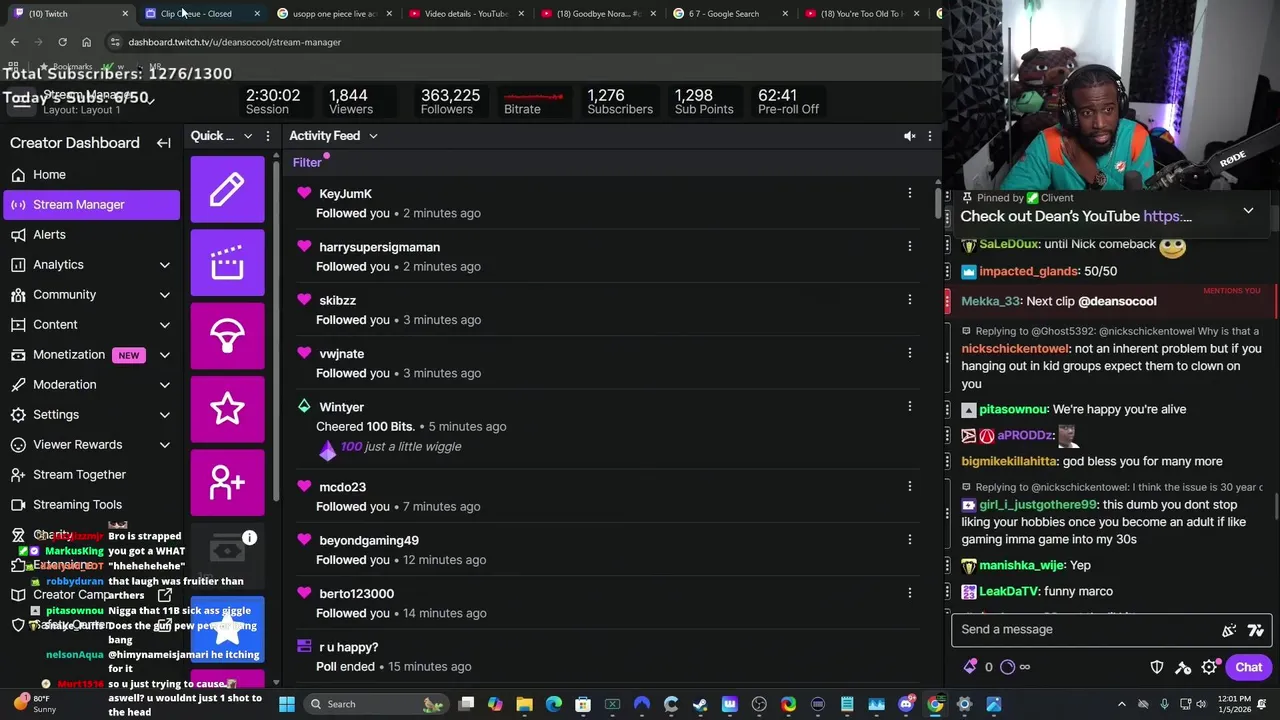
Task: Expand the Analytics section
Action: [165, 265]
